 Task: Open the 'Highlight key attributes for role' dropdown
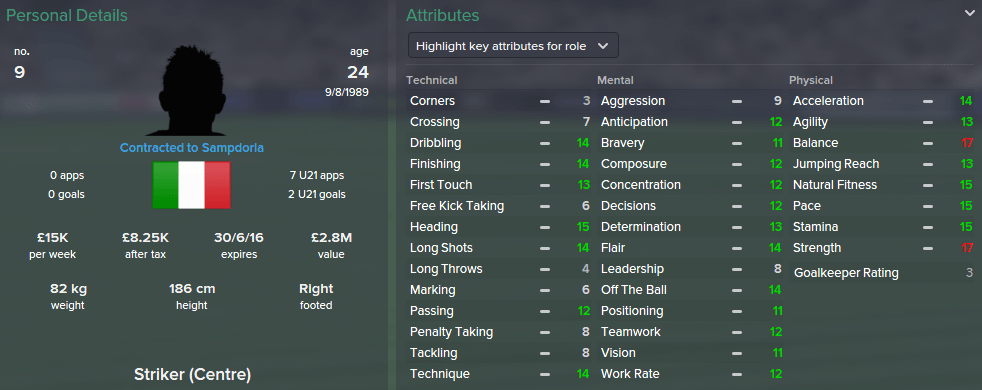[513, 46]
